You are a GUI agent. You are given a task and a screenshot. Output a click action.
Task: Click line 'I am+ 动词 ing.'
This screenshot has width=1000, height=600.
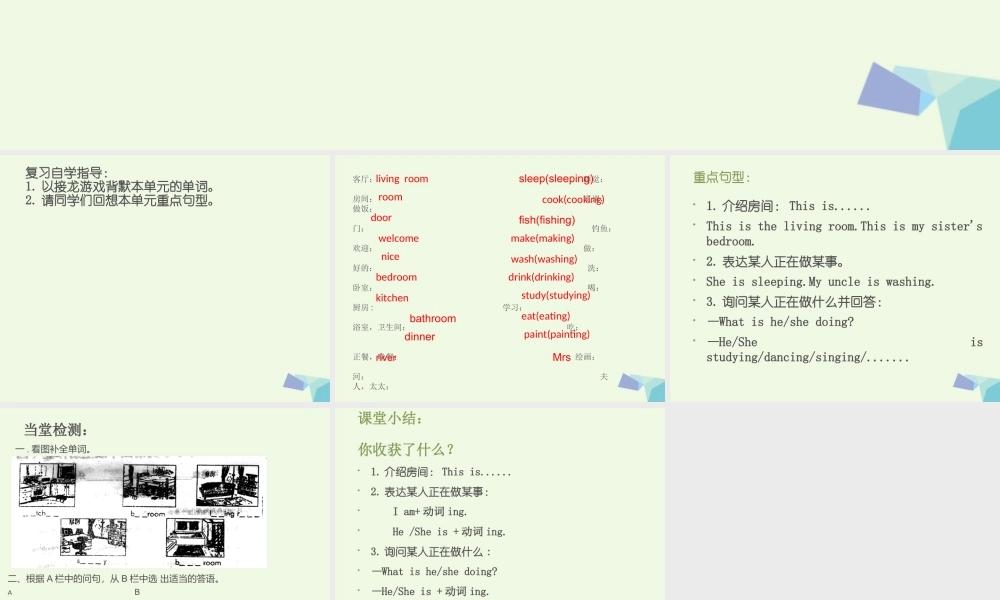pos(430,511)
